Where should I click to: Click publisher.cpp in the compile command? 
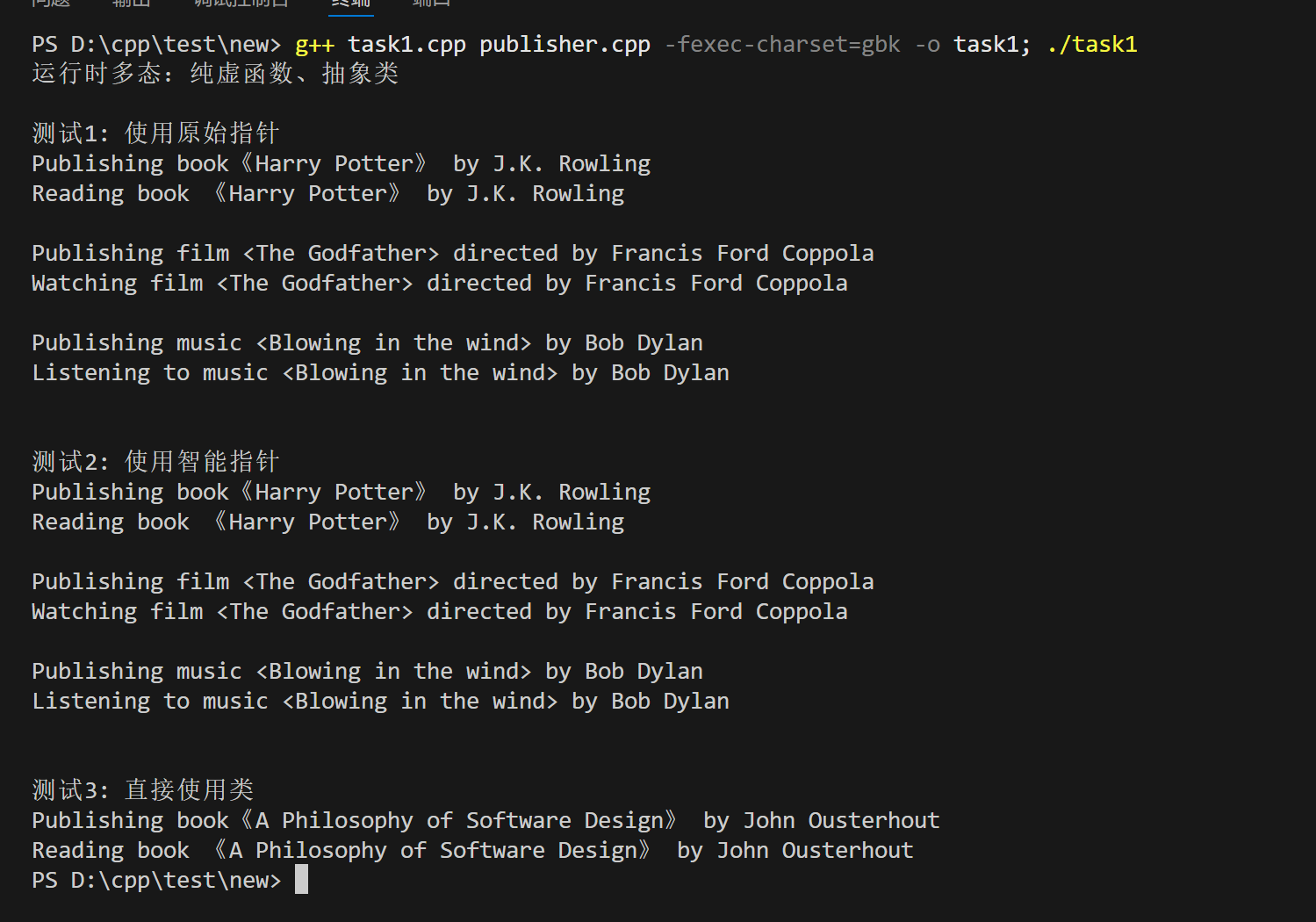click(565, 45)
